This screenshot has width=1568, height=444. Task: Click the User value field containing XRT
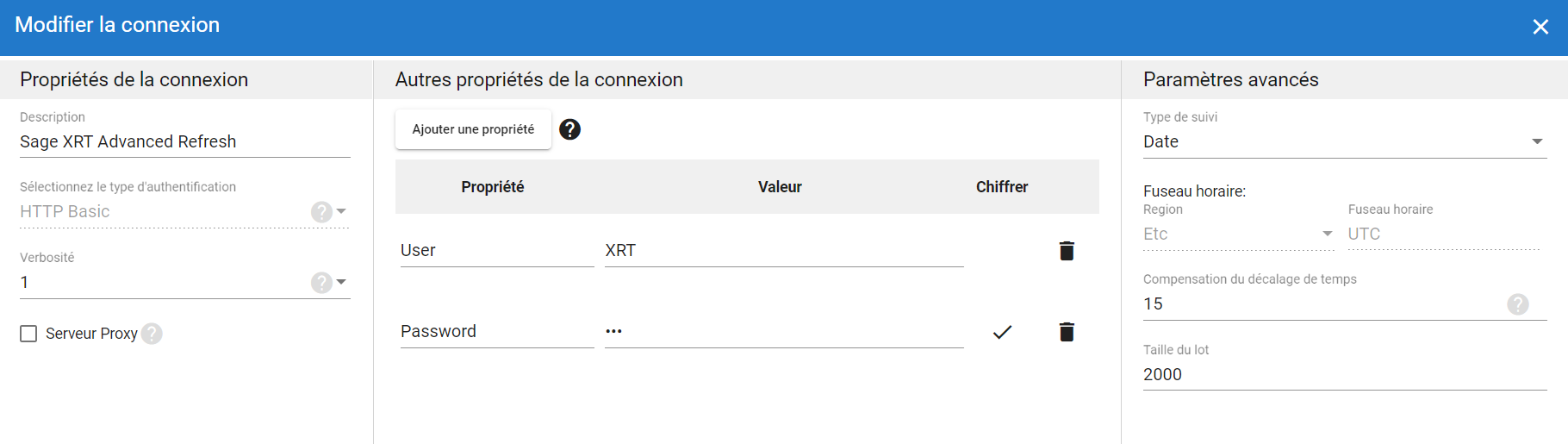783,251
